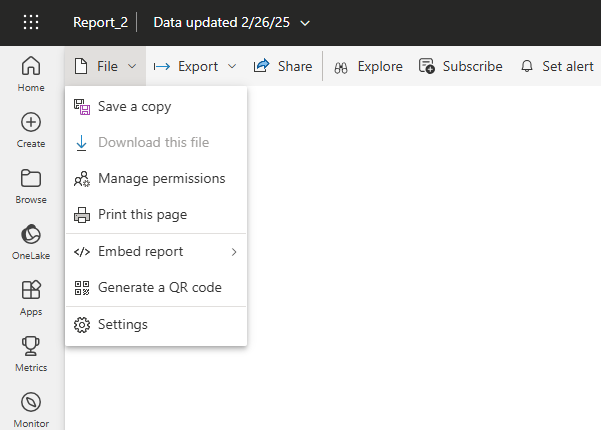601x430 pixels.
Task: Click the Create plus icon
Action: coord(31,129)
